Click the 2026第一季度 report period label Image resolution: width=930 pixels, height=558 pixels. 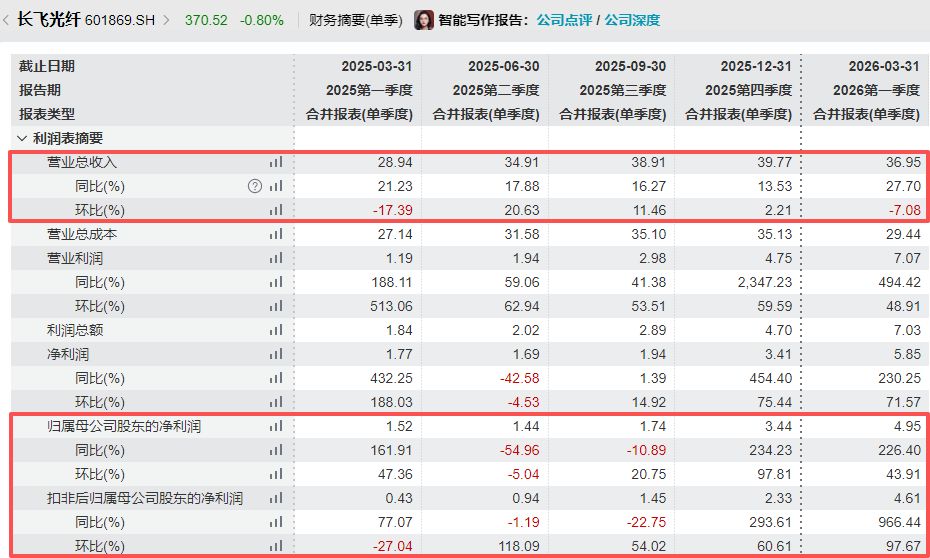click(876, 90)
